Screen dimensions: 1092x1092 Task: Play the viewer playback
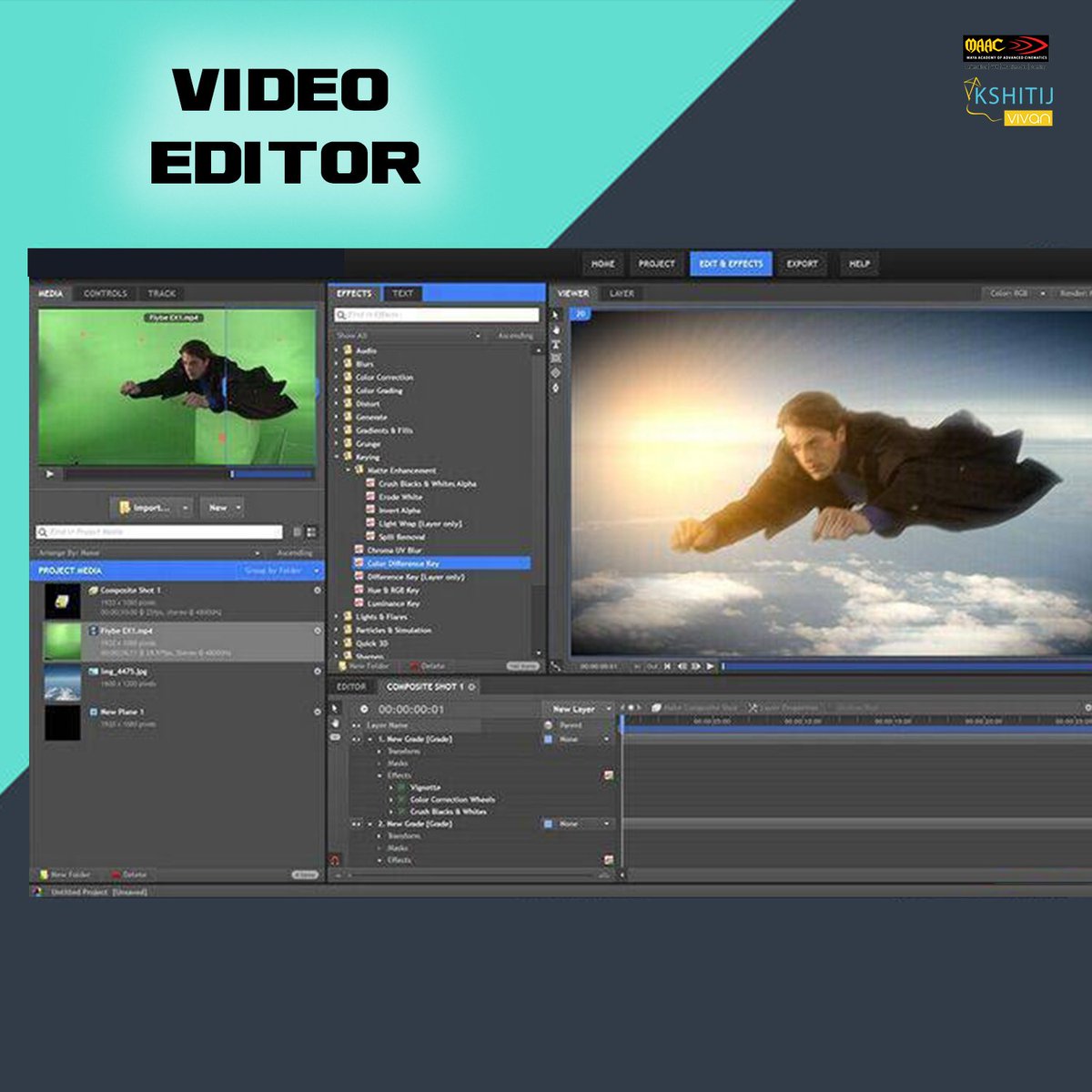(x=710, y=667)
